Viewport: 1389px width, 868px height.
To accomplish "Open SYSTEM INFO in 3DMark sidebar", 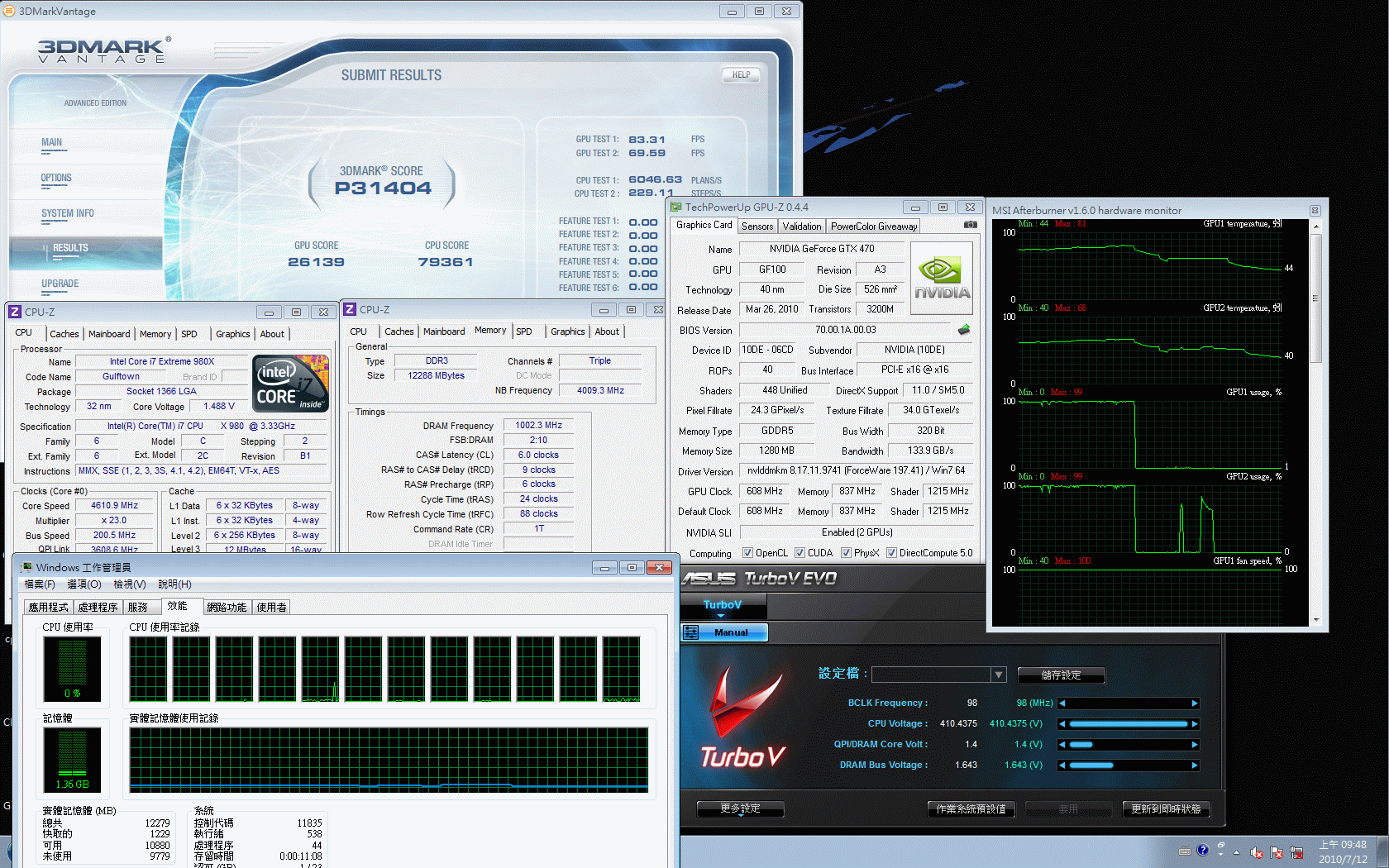I will (68, 213).
